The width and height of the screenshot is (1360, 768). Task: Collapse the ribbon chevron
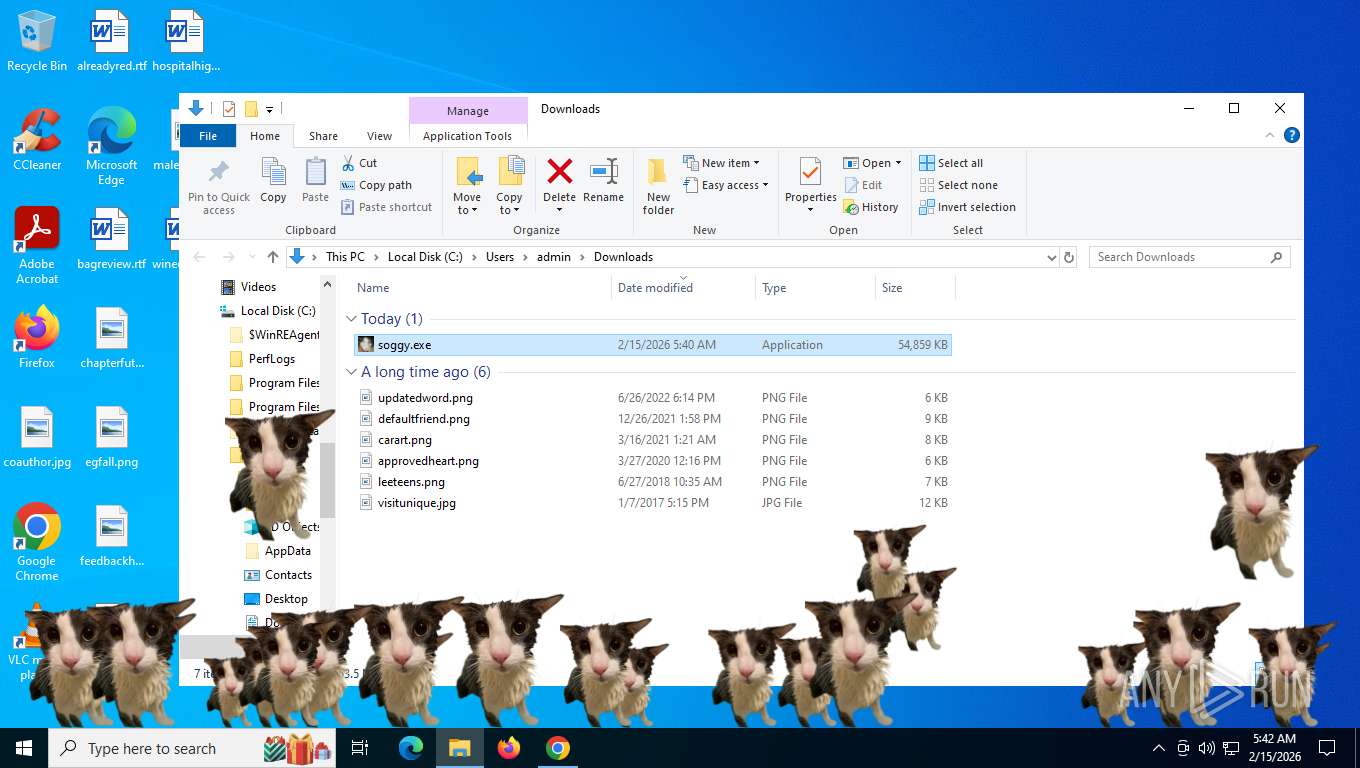coord(1271,135)
